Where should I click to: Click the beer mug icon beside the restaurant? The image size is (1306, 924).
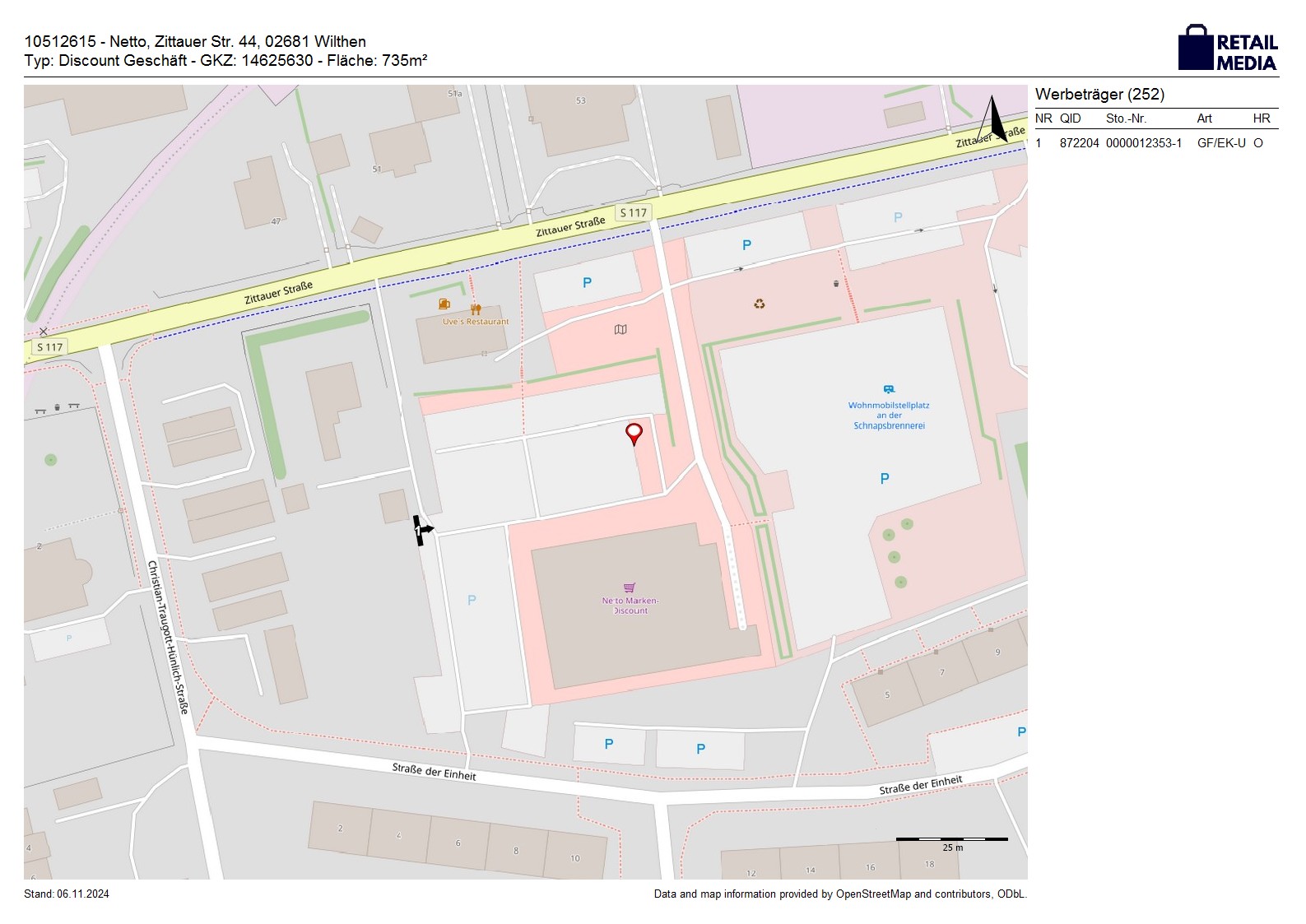444,304
